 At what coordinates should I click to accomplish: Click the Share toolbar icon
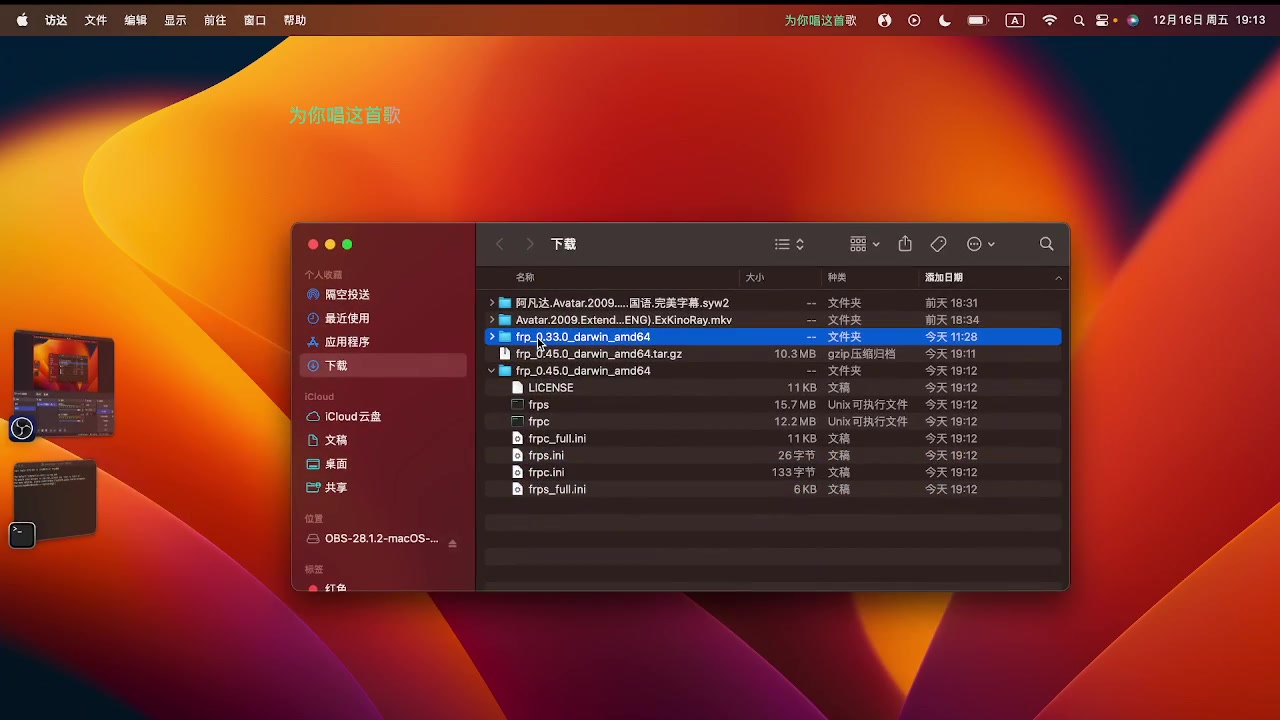[905, 244]
